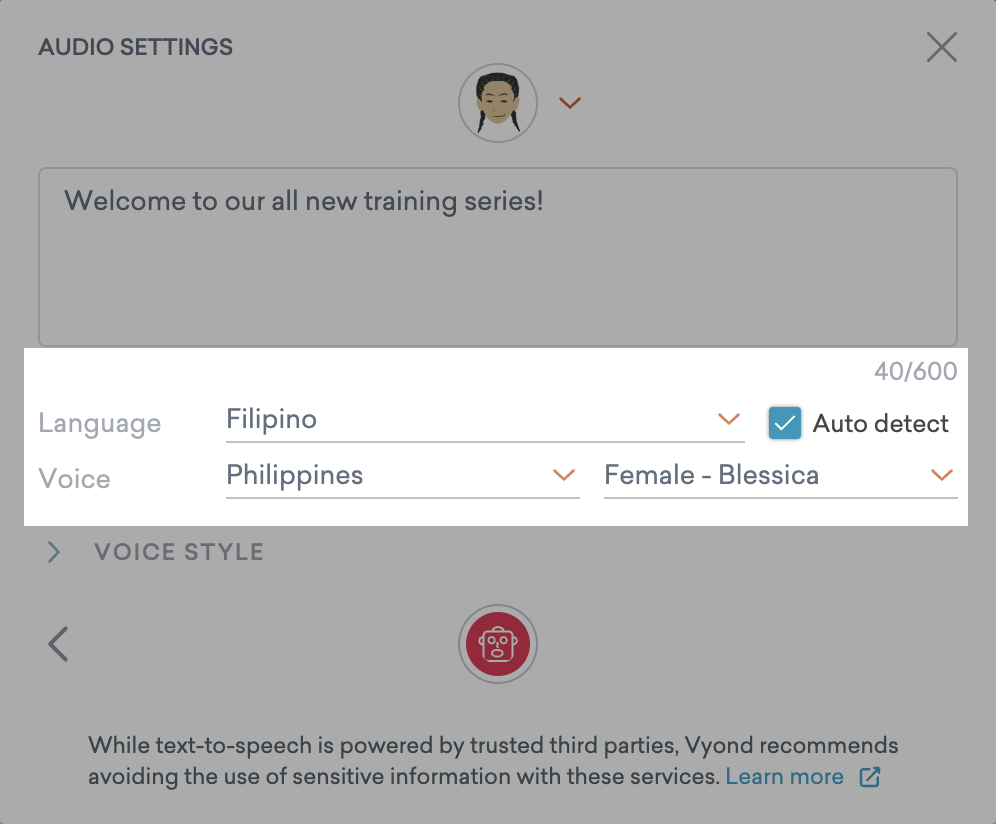Screen dimensions: 996x824
Task: Click inside the dialogue text box
Action: (498, 255)
